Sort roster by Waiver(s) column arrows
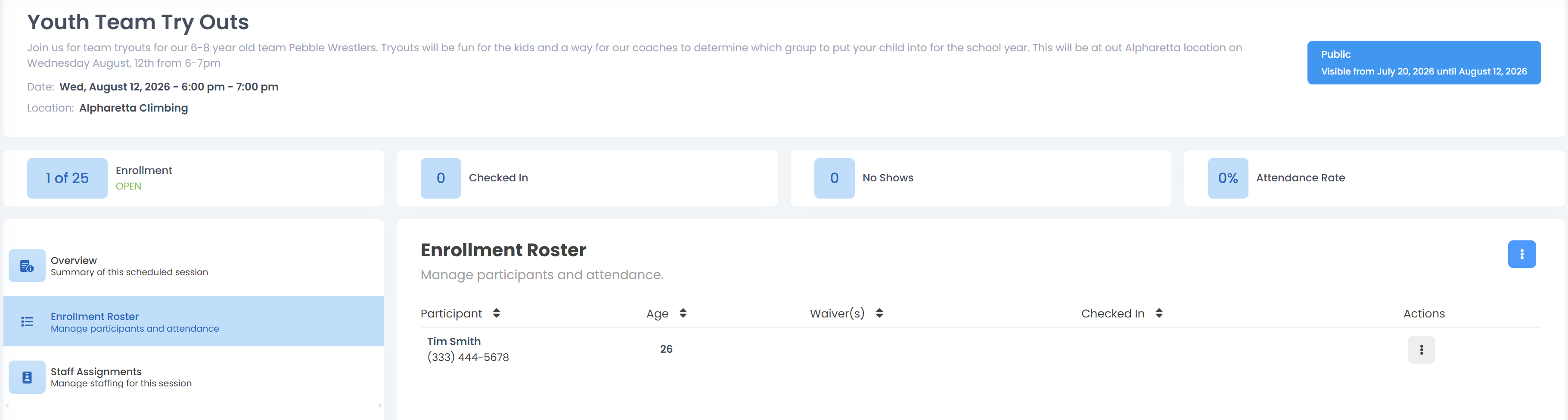This screenshot has height=420, width=1568. click(879, 313)
